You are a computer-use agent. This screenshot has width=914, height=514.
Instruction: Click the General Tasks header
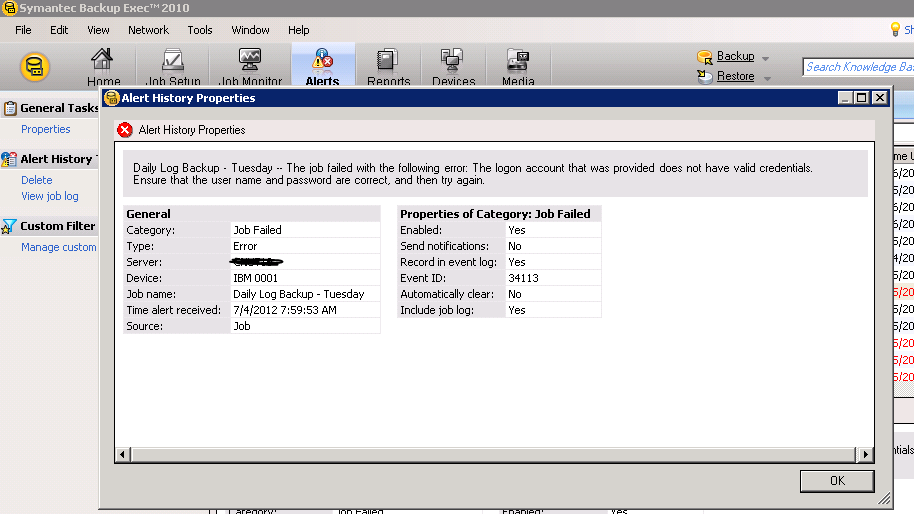[59, 108]
